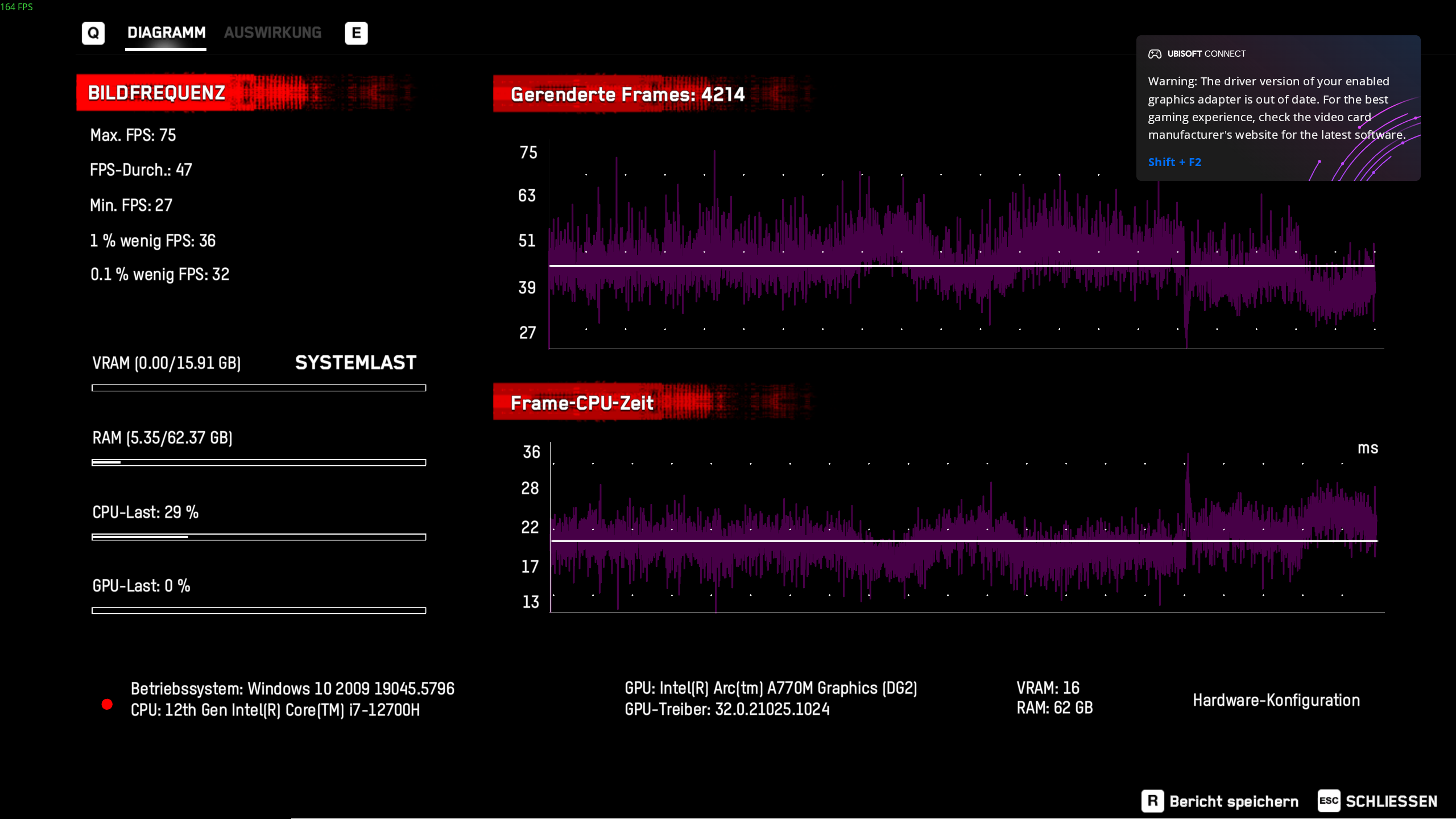Click the ESC key icon
This screenshot has height=819, width=1456.
pos(1329,801)
